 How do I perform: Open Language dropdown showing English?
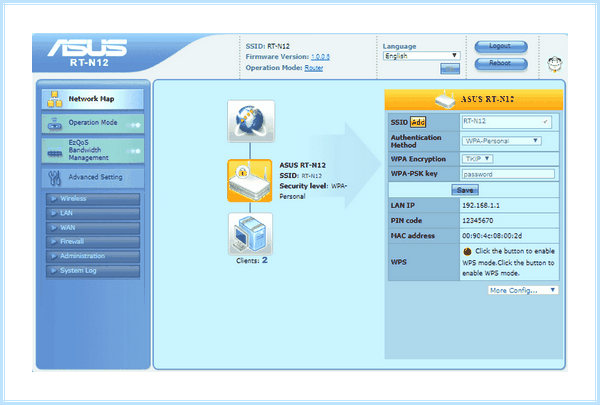pos(421,56)
